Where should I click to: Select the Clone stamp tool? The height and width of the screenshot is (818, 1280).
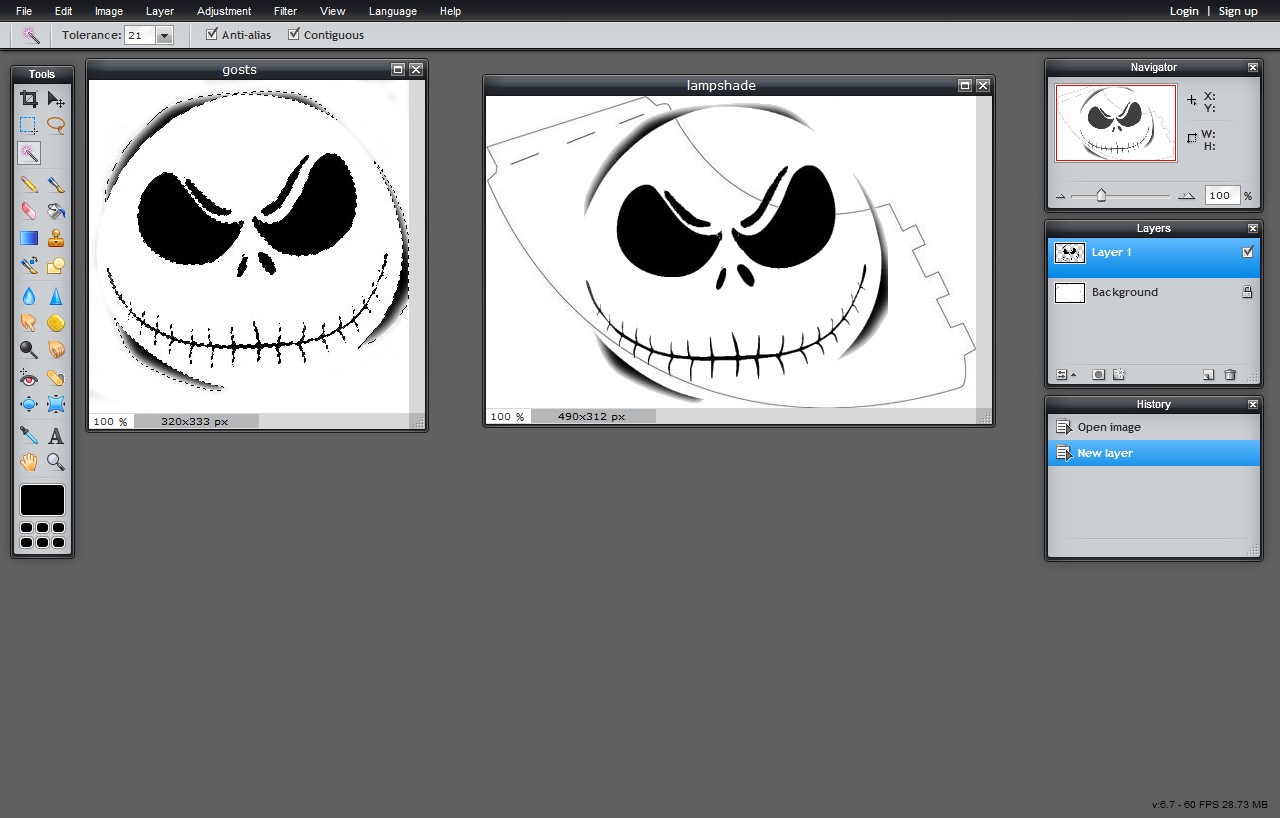[x=56, y=238]
